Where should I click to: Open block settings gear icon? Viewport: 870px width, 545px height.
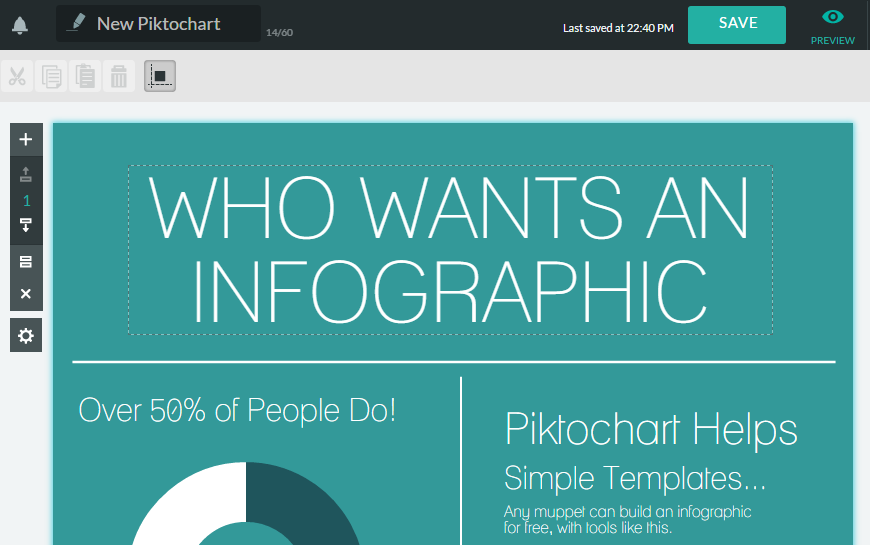[26, 335]
